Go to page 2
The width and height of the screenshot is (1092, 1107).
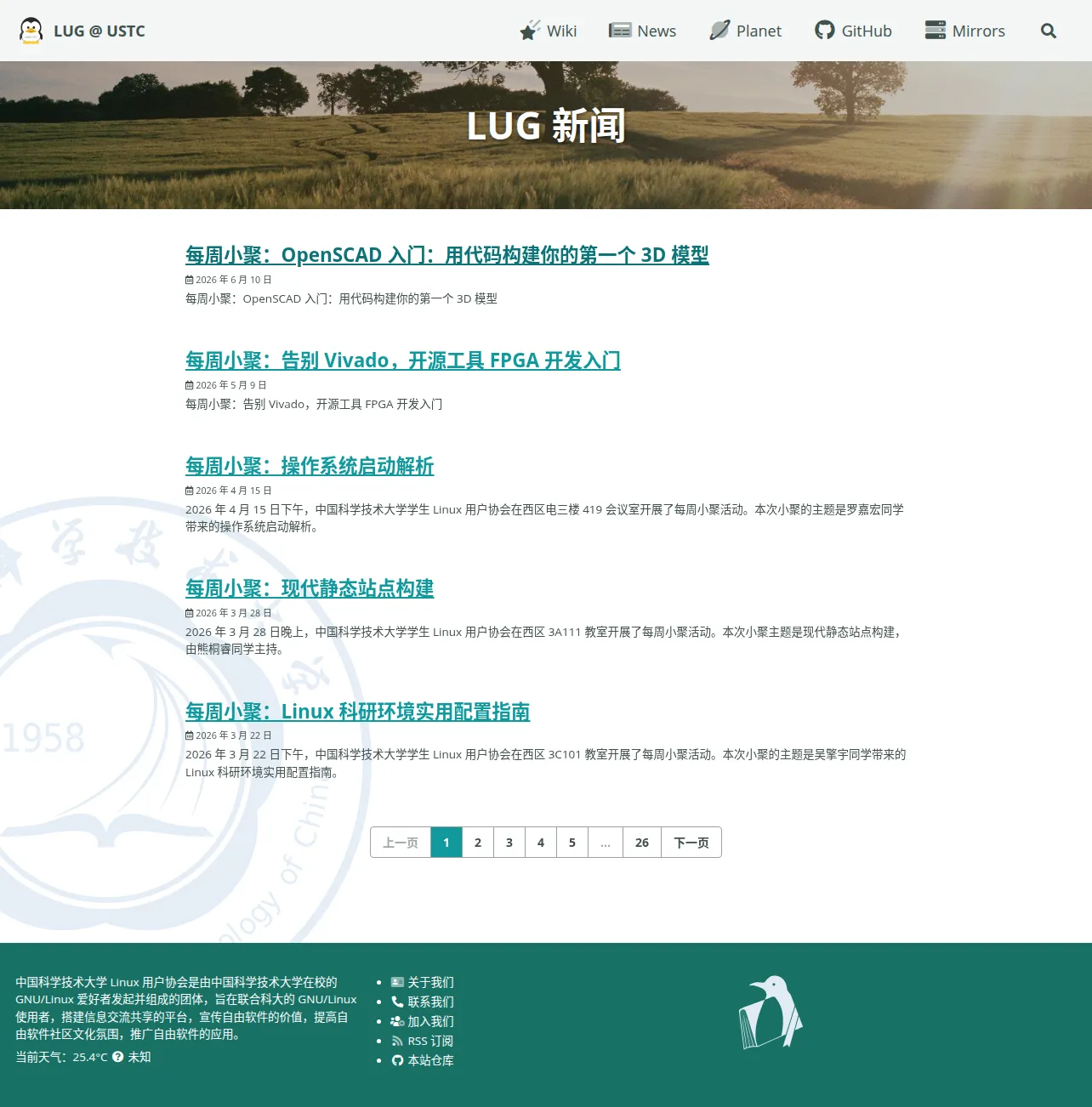click(478, 843)
